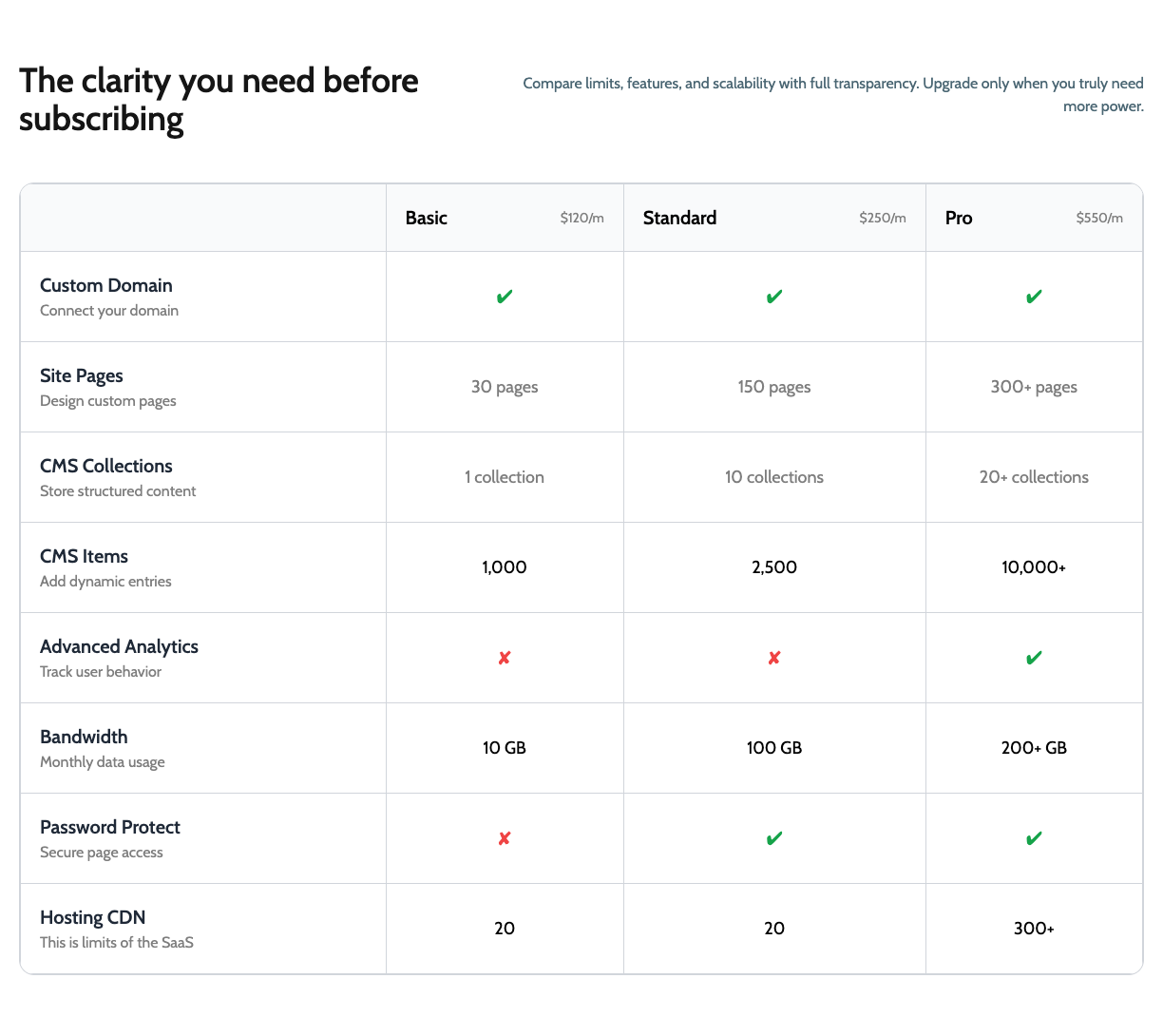This screenshot has width=1163, height=1036.
Task: Click the 10,000+ CMS Items value
Action: pos(1034,567)
